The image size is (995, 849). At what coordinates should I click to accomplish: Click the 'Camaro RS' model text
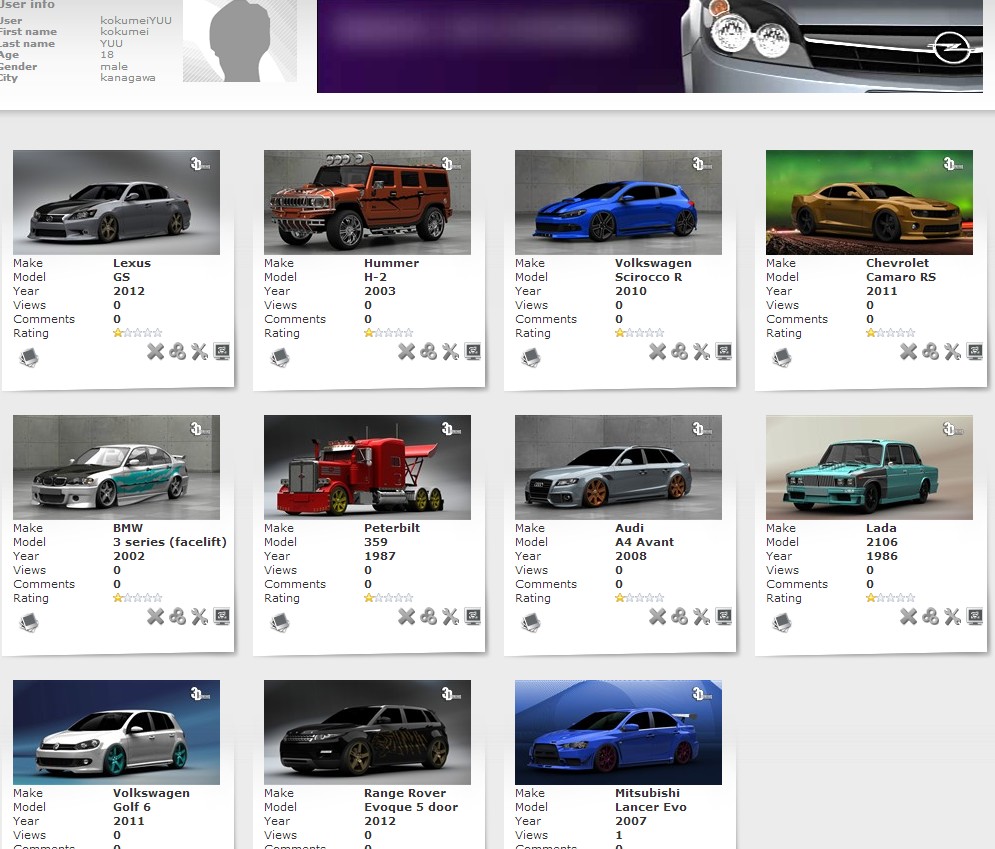[901, 277]
